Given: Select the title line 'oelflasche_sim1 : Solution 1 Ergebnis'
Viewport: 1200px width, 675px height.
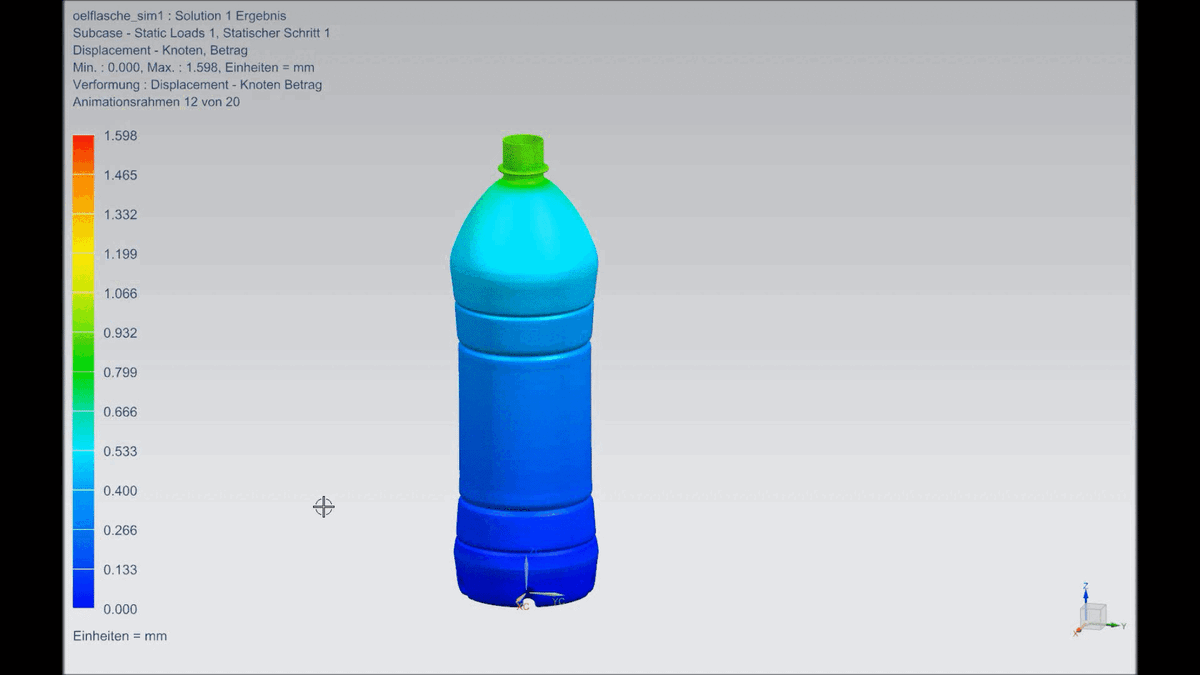Looking at the screenshot, I should [x=180, y=16].
